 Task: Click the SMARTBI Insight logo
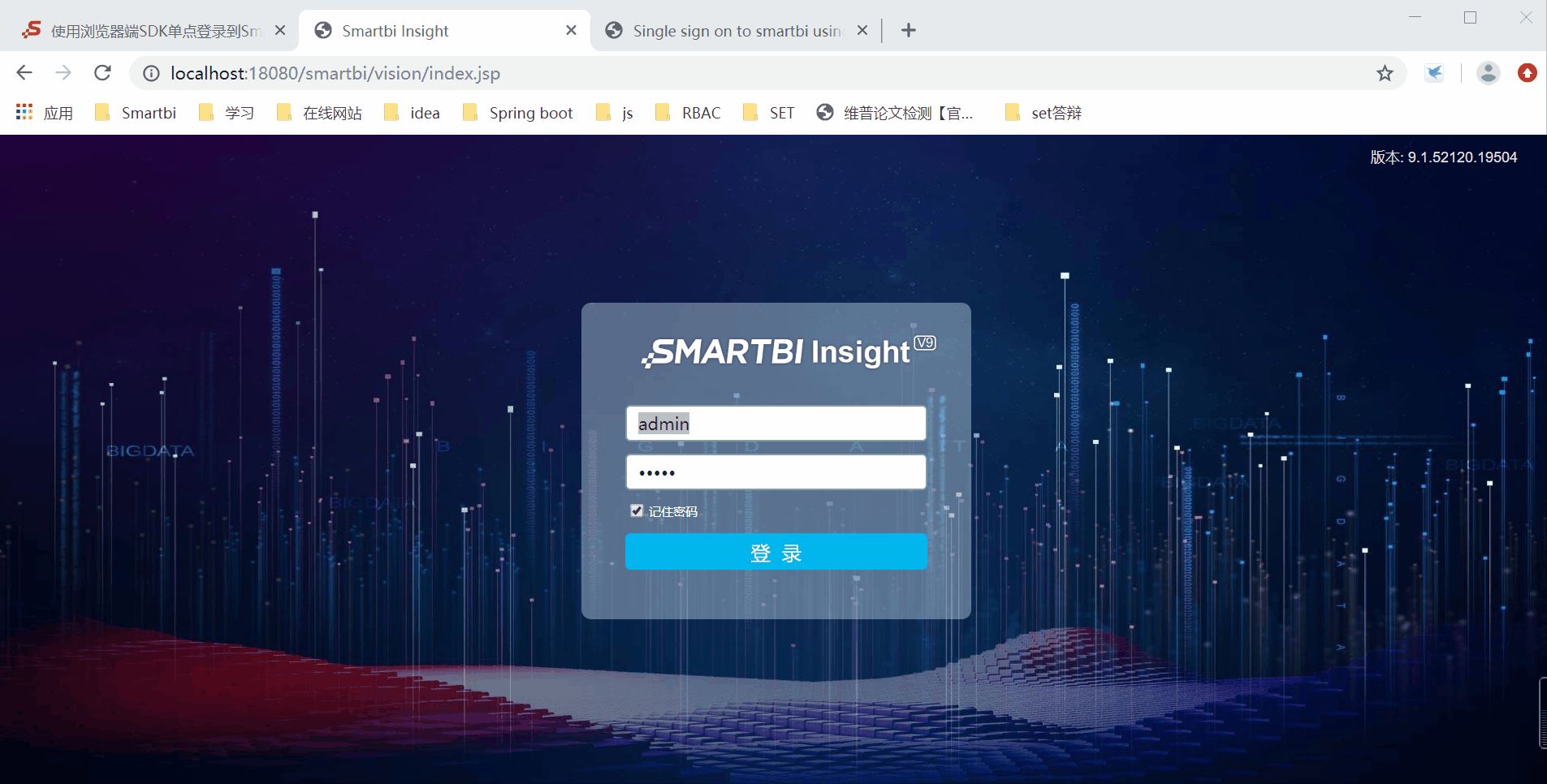point(789,351)
